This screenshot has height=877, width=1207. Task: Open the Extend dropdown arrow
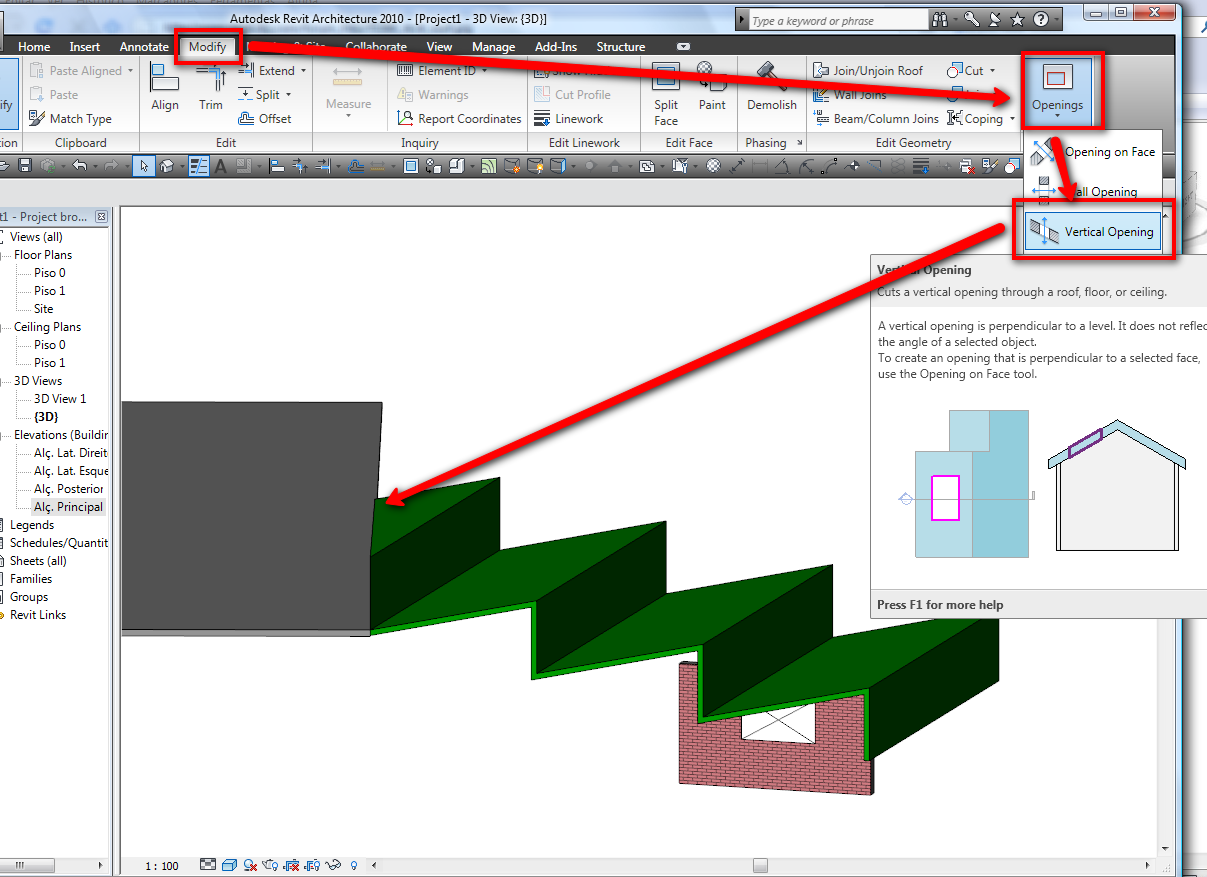click(302, 71)
